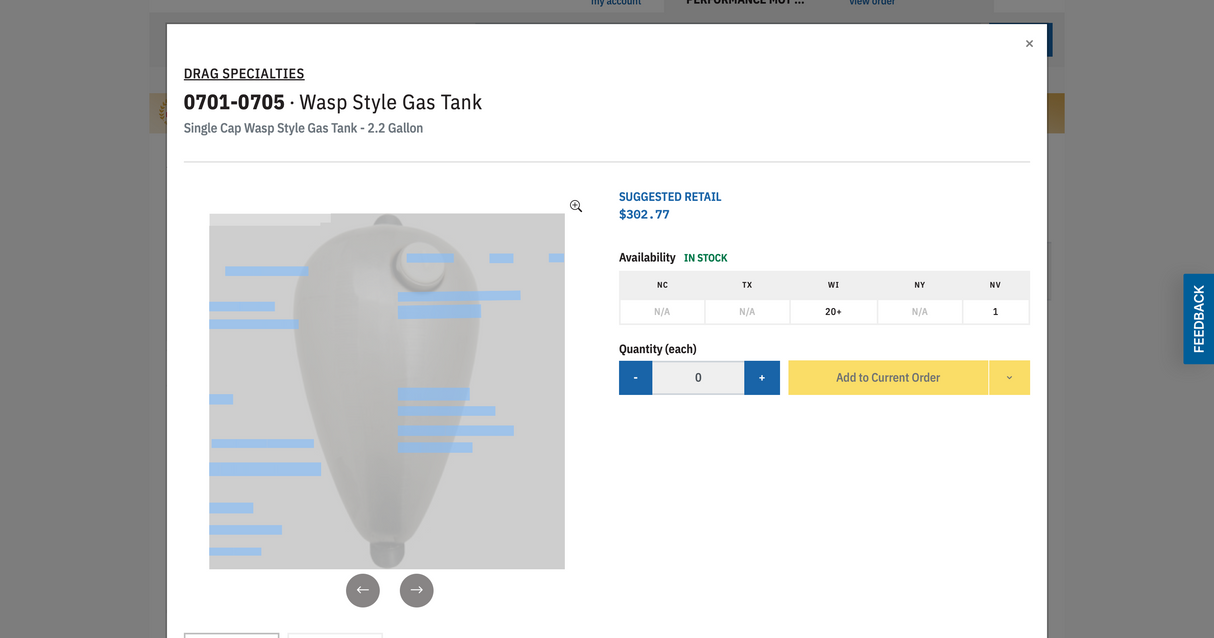Screen dimensions: 1214x638
Task: Open the Feedback side tab
Action: [1199, 319]
